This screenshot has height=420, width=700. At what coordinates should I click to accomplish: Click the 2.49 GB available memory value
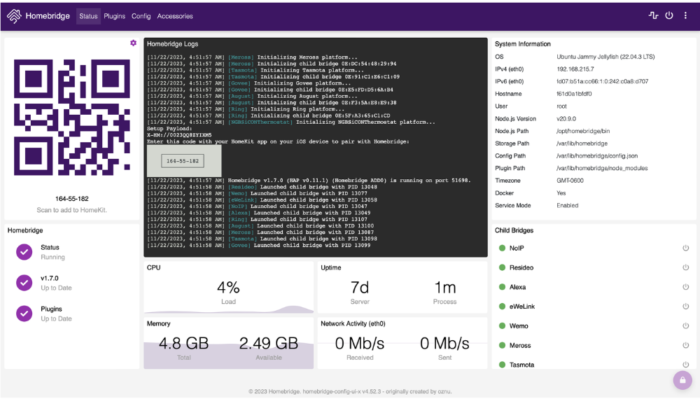pos(269,343)
